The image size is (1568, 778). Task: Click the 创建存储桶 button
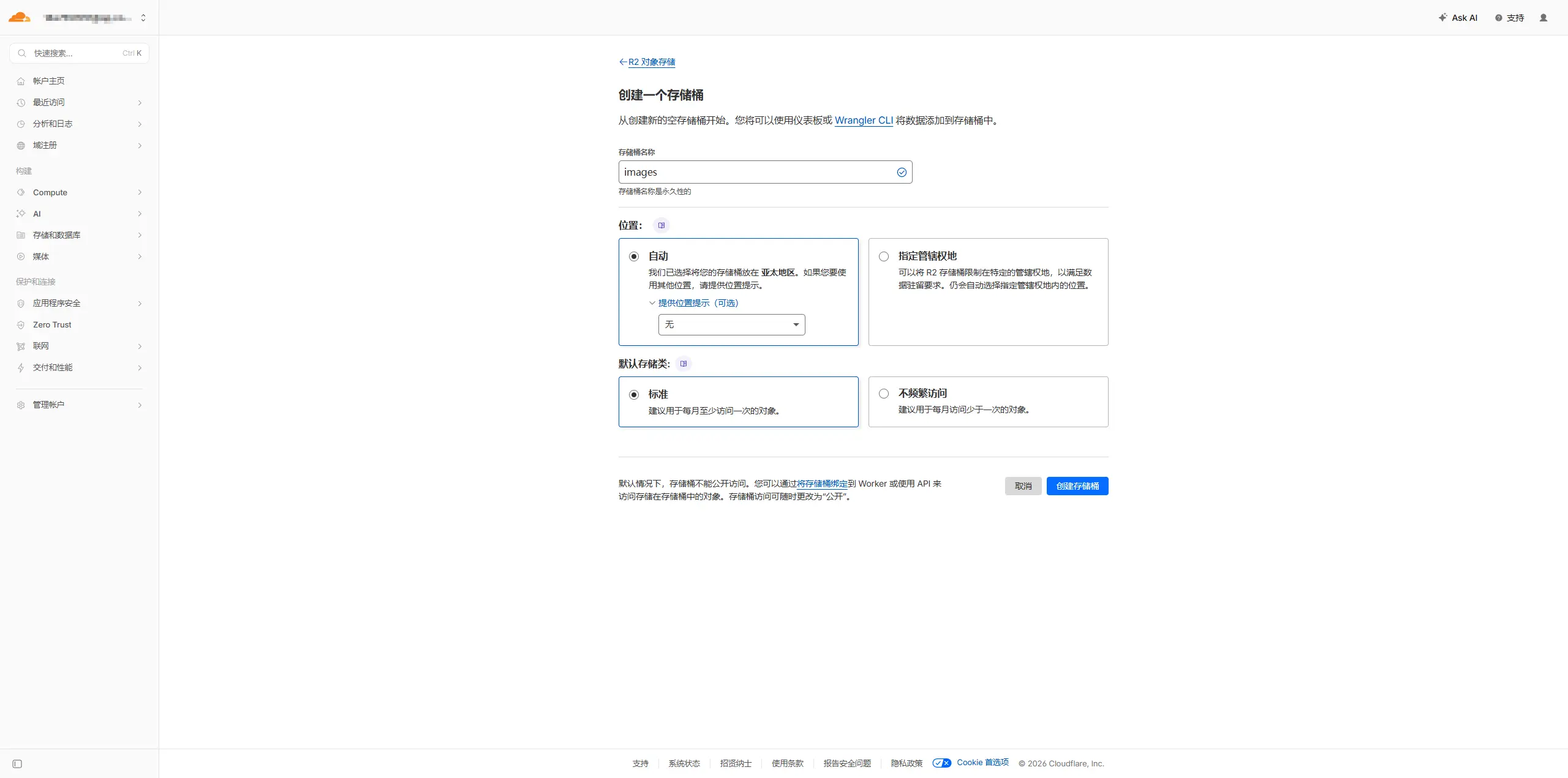click(x=1077, y=486)
